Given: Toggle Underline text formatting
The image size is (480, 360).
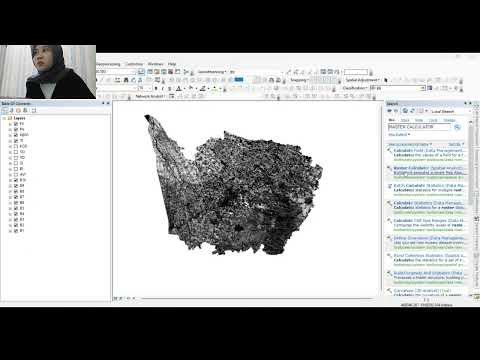Looking at the screenshot, I should tap(169, 88).
